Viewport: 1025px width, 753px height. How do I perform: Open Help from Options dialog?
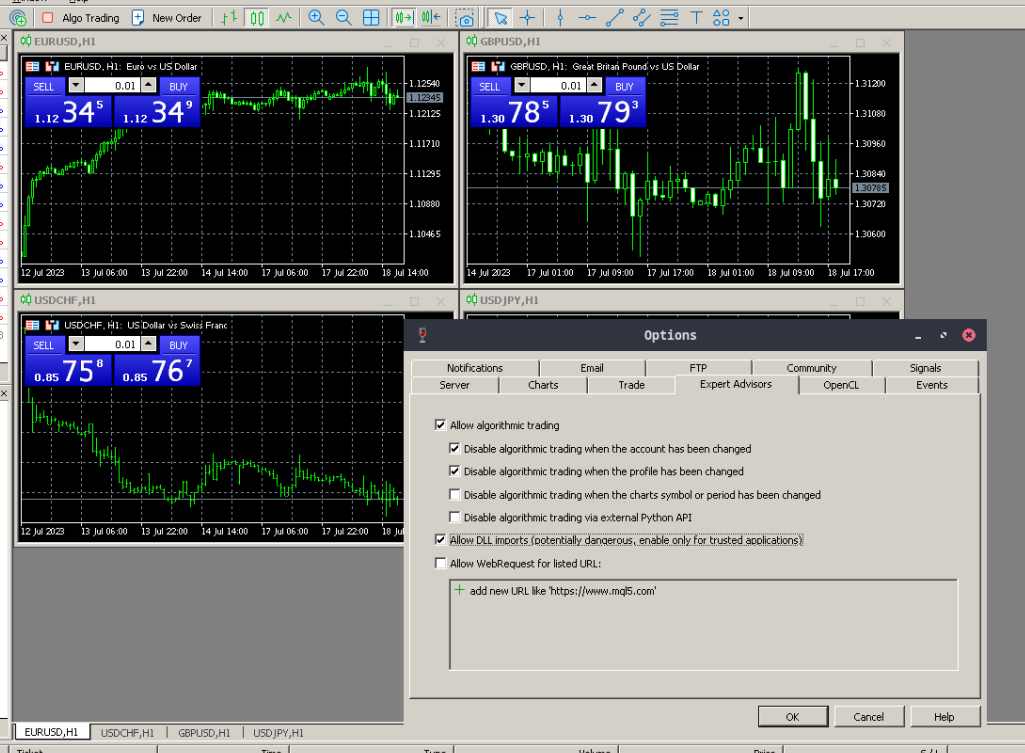944,716
